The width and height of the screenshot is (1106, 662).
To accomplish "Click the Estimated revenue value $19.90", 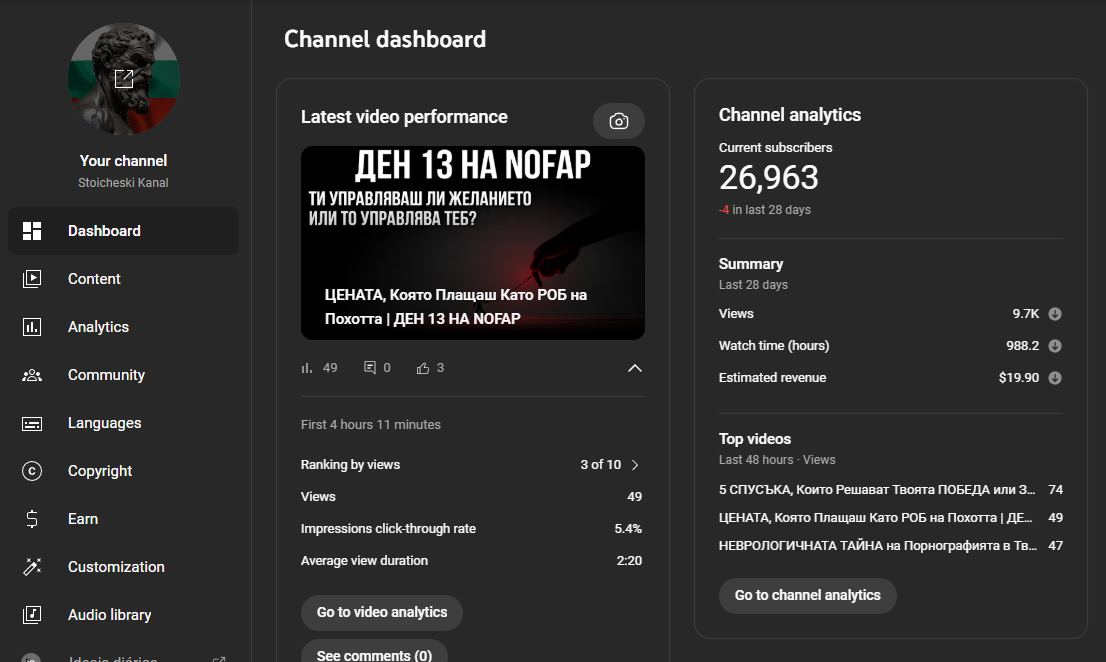I will tap(1019, 377).
